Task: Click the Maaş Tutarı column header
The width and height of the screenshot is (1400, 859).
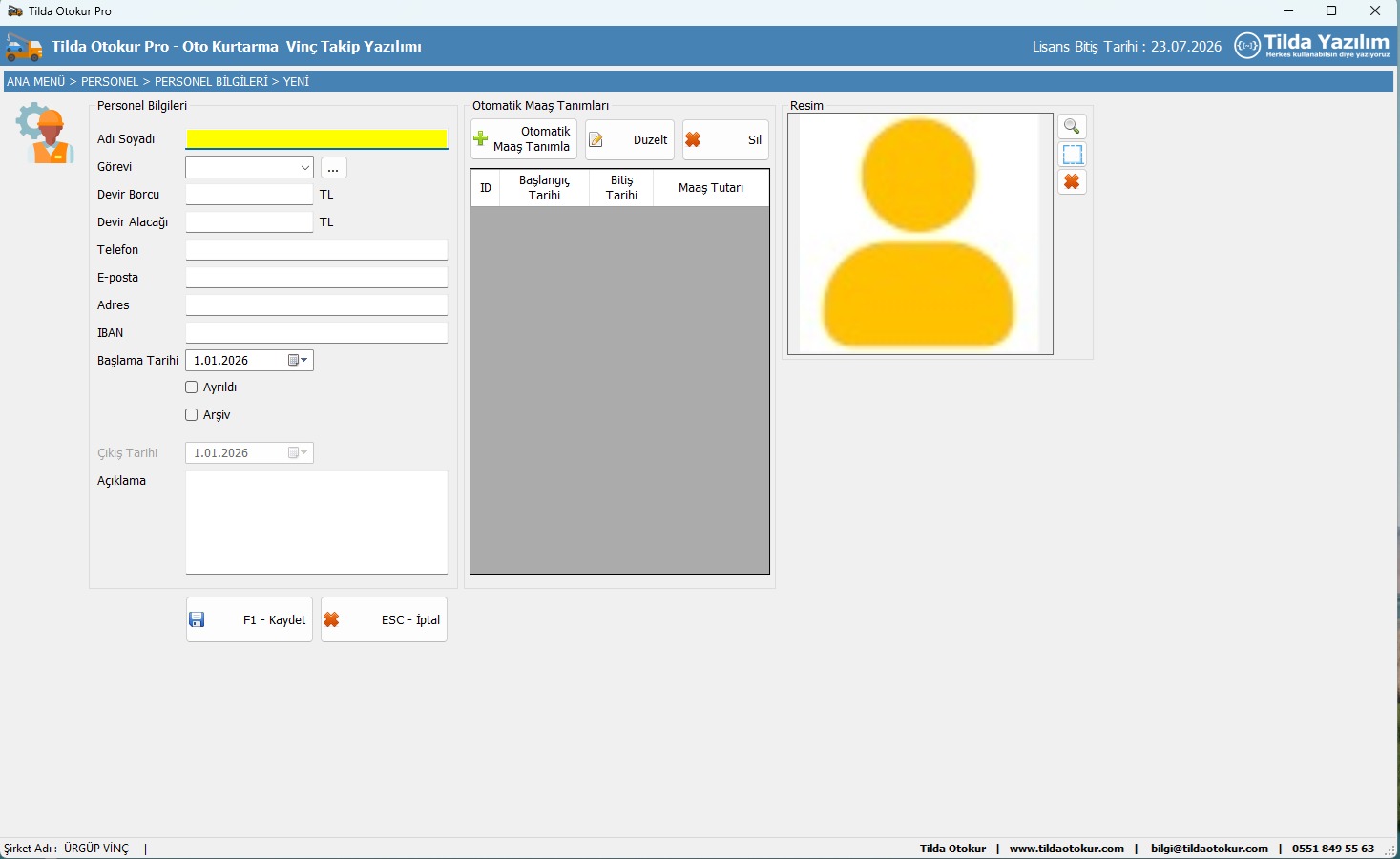Action: coord(710,188)
